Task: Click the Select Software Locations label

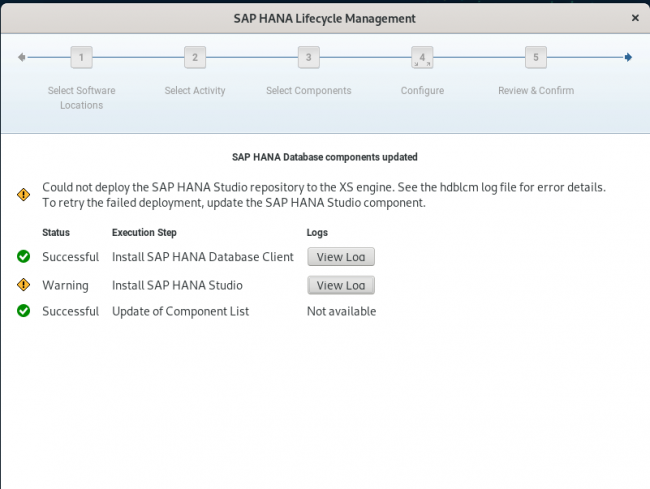Action: [82, 98]
